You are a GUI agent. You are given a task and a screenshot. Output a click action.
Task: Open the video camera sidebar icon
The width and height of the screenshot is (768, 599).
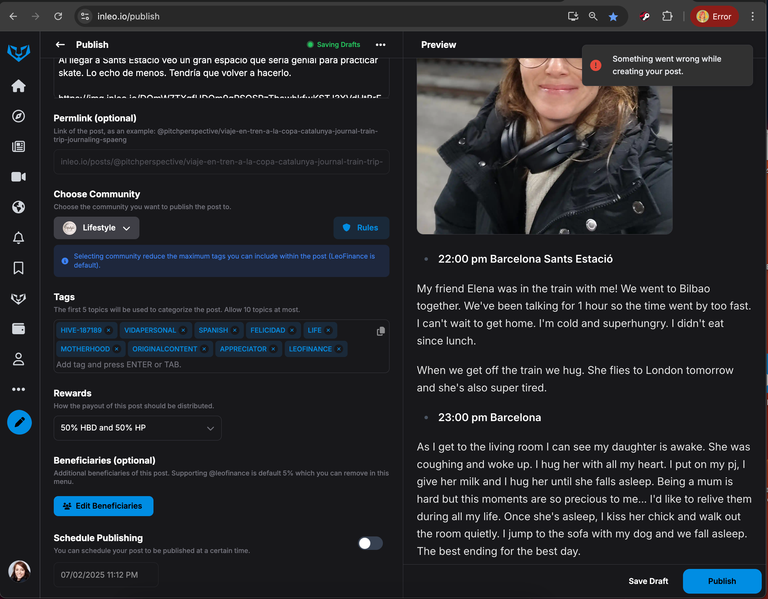click(x=19, y=177)
